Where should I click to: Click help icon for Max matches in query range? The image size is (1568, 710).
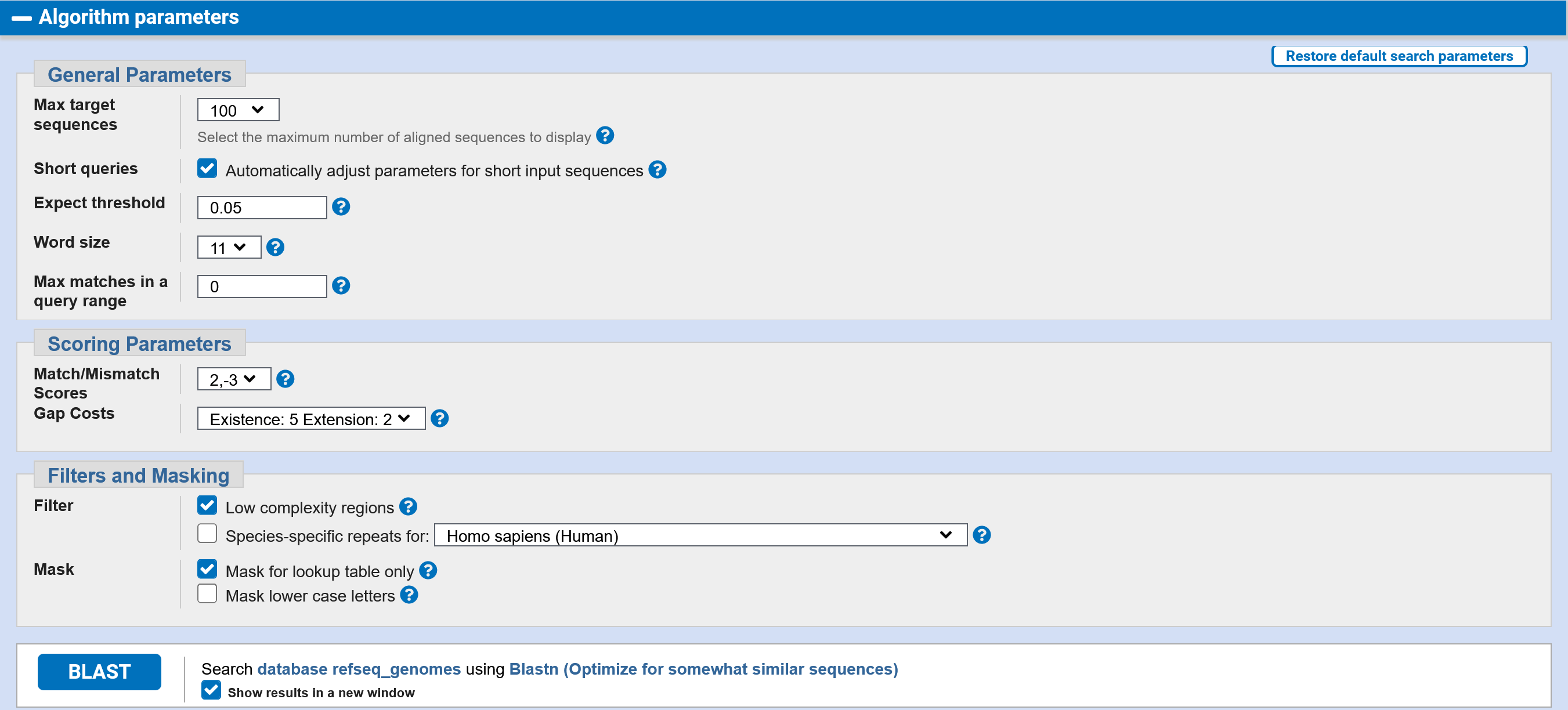click(341, 286)
